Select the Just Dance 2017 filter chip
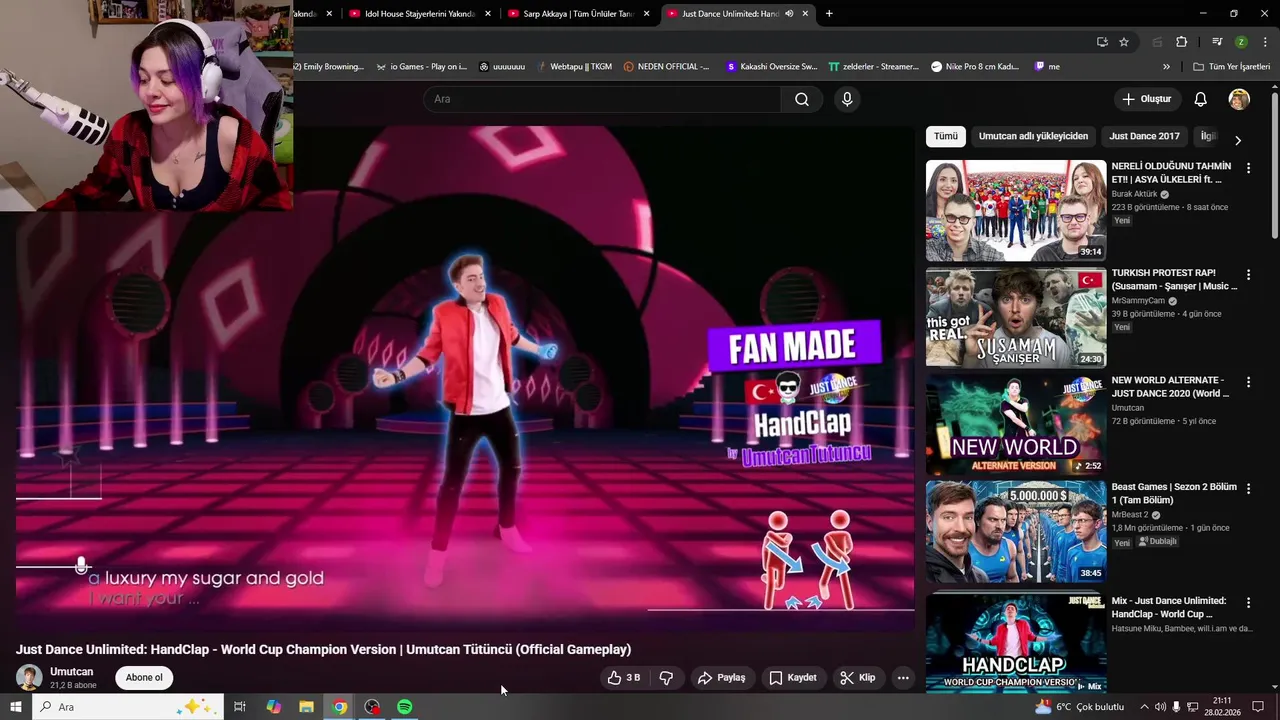The width and height of the screenshot is (1280, 720). [1144, 136]
